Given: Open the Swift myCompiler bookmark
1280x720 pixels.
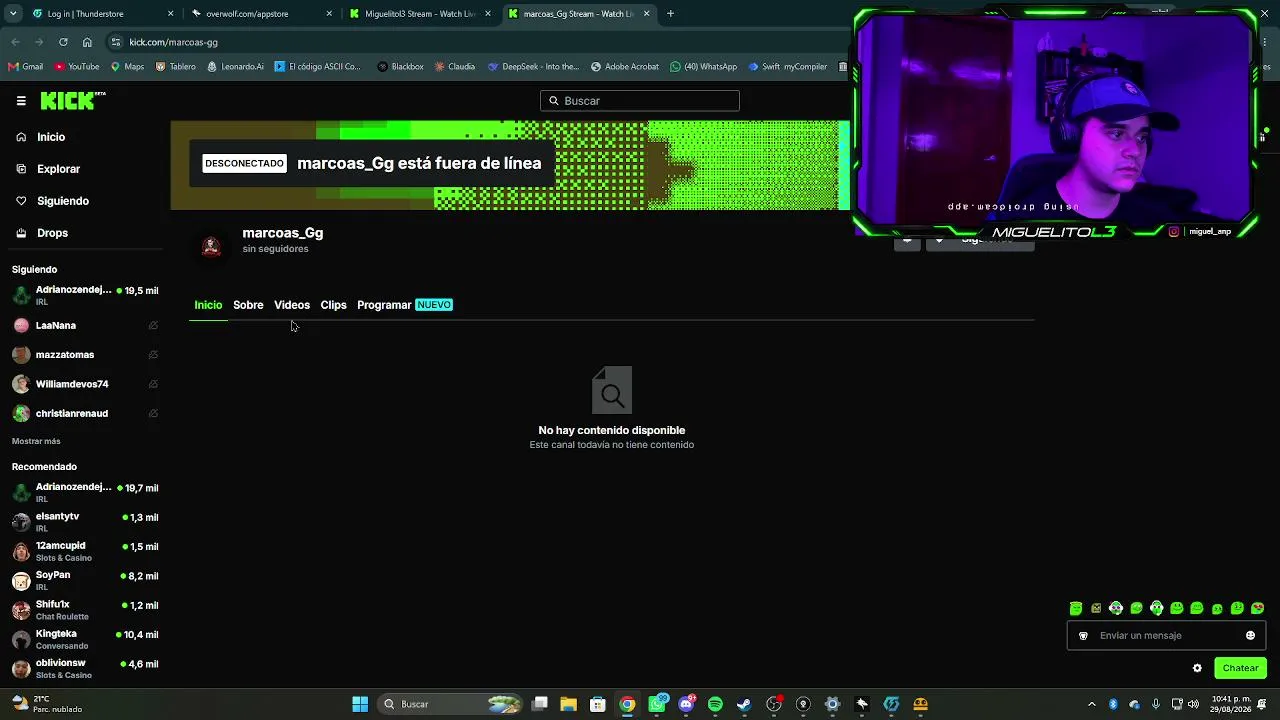Looking at the screenshot, I should (x=787, y=67).
